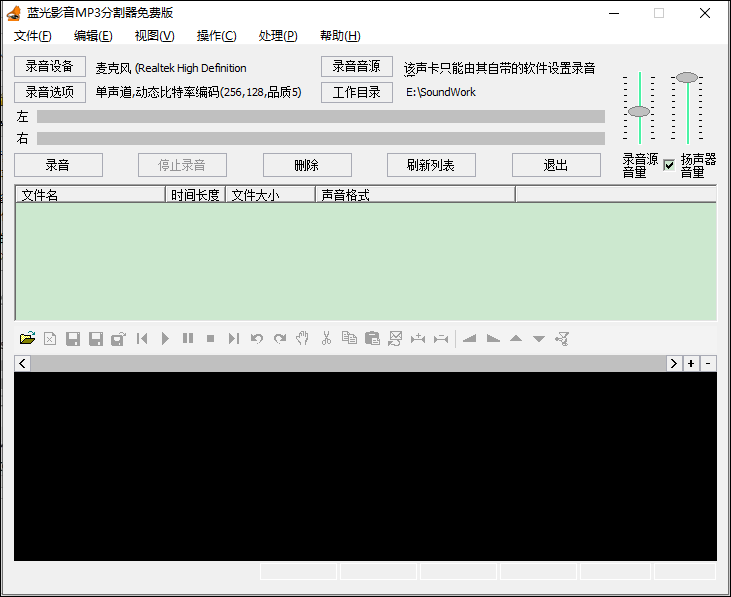Click the left arrow of waveform scrollbar
The height and width of the screenshot is (597, 731).
(22, 363)
